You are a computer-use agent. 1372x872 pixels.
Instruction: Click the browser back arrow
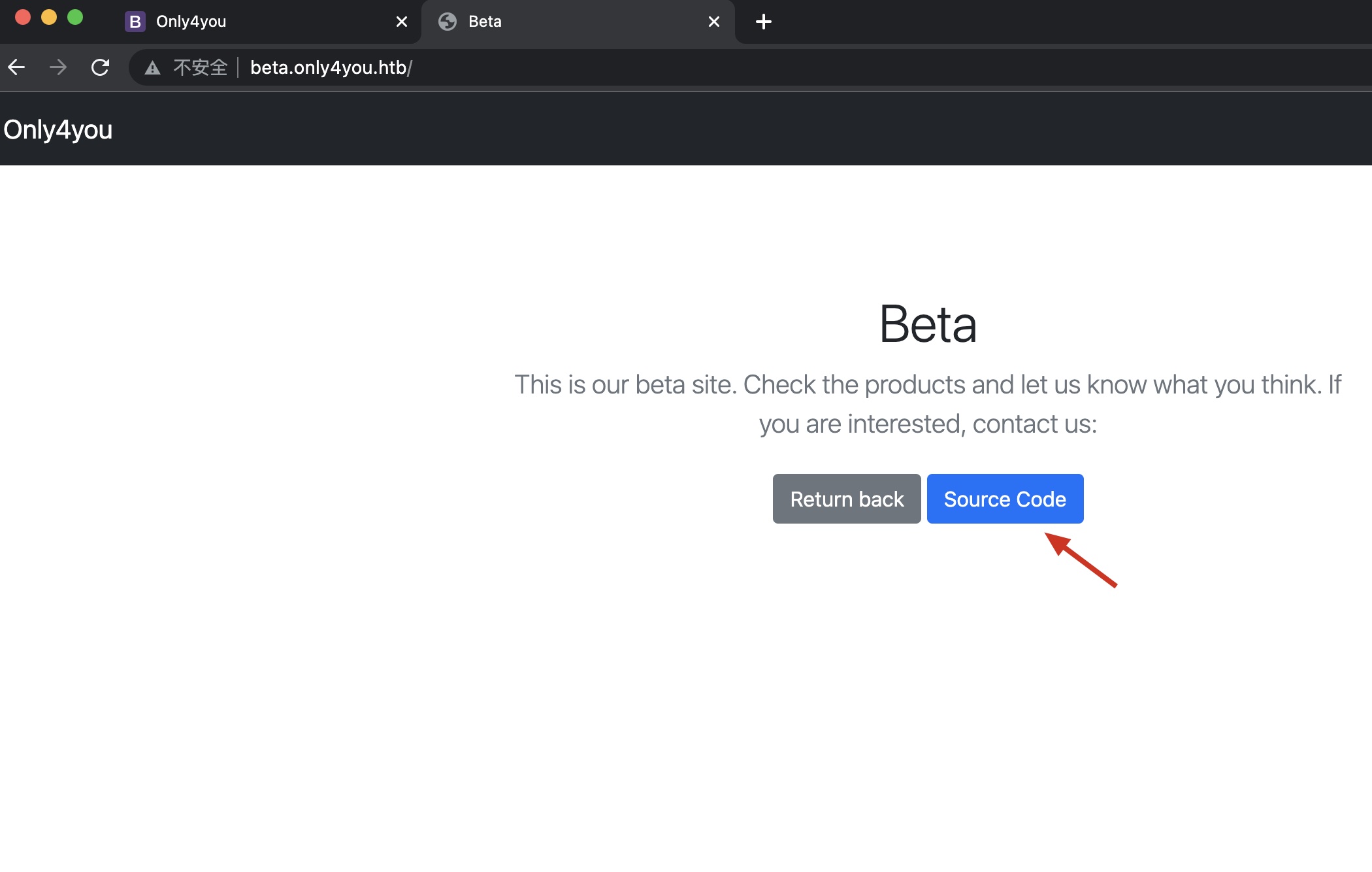[16, 67]
